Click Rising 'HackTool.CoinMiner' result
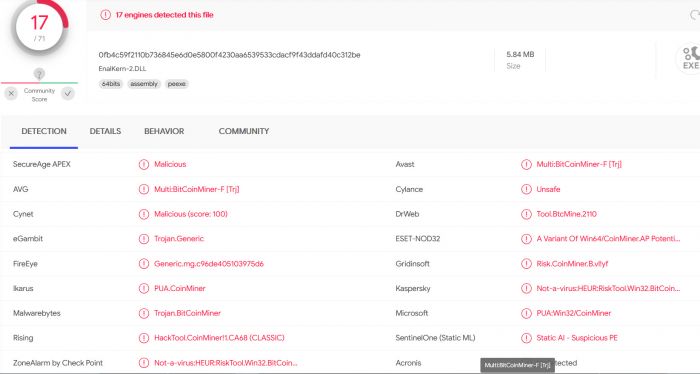700x374 pixels. tap(219, 338)
